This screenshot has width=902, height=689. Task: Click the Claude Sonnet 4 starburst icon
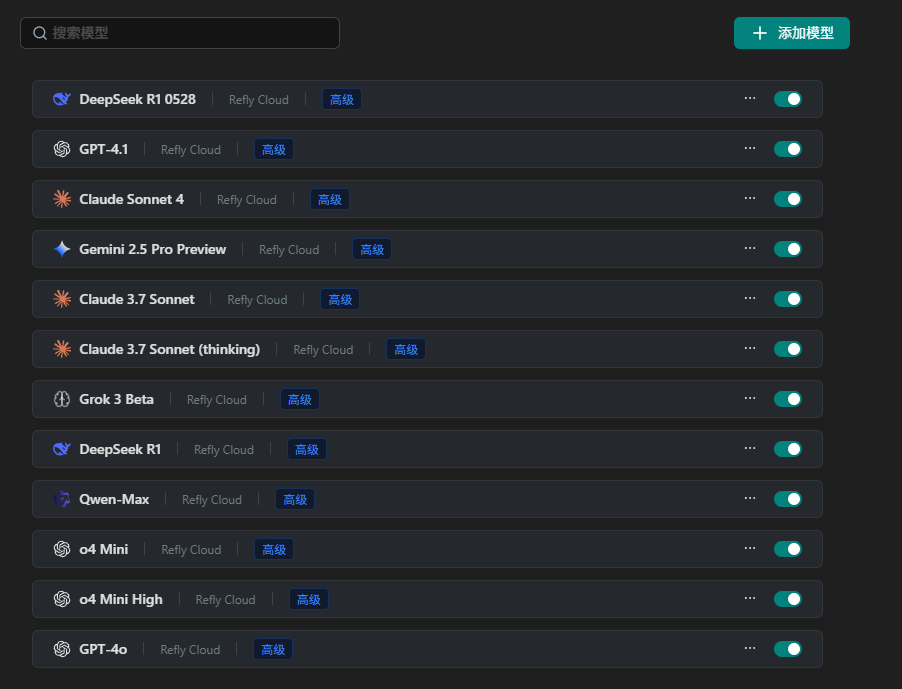point(62,200)
